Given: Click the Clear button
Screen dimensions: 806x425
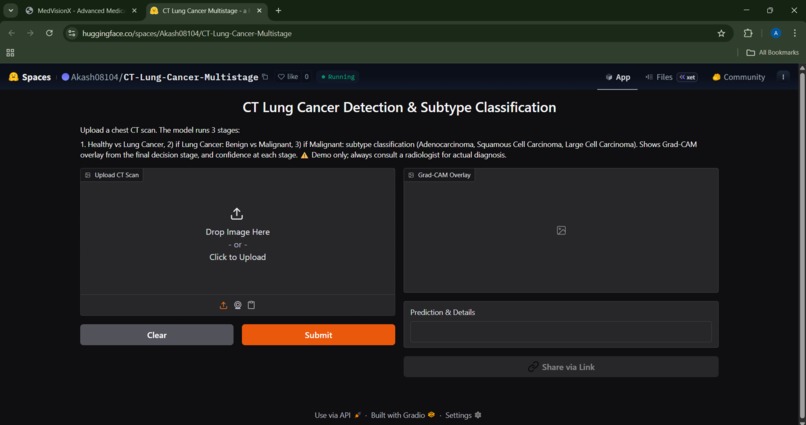Looking at the screenshot, I should pos(157,335).
